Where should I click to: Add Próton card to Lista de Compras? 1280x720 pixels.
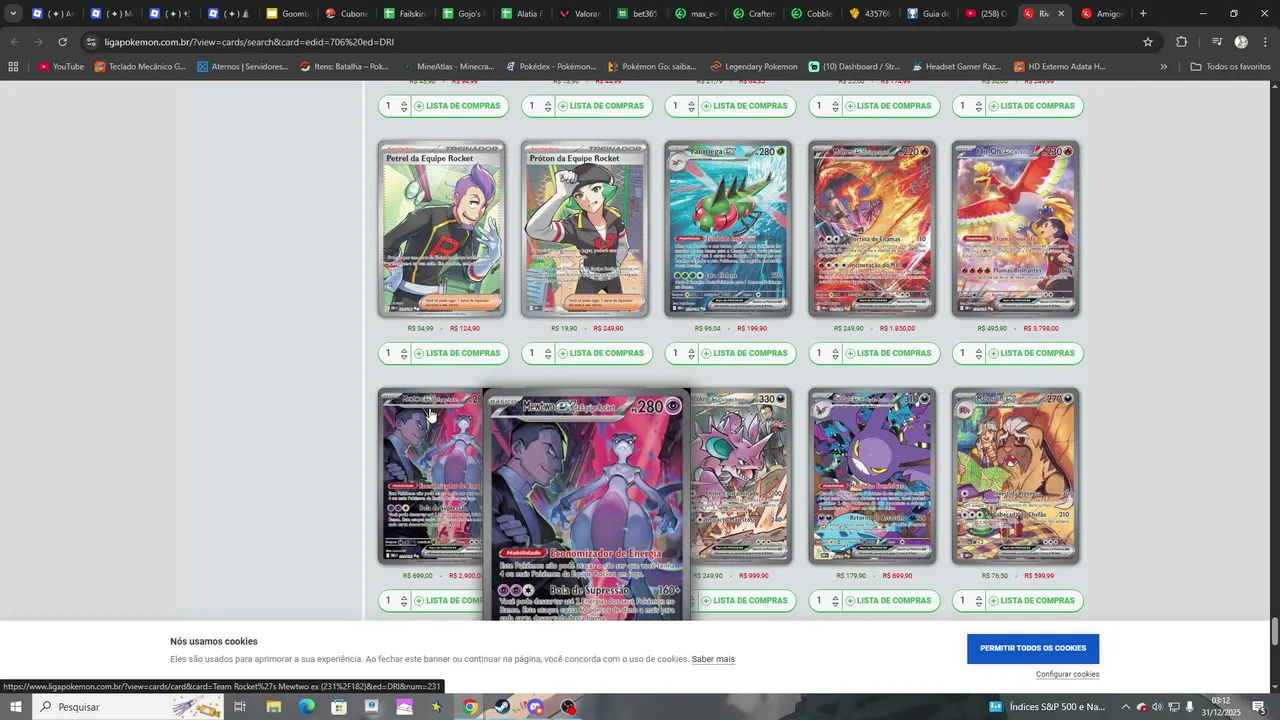(x=603, y=353)
